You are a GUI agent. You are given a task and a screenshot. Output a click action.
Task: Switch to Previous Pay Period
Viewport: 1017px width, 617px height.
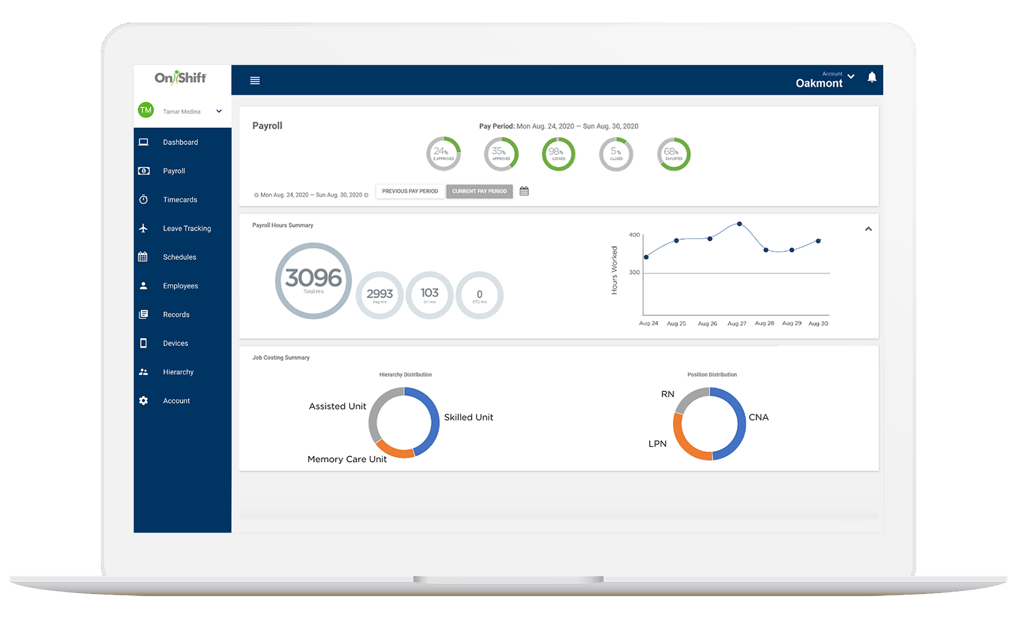pyautogui.click(x=409, y=190)
